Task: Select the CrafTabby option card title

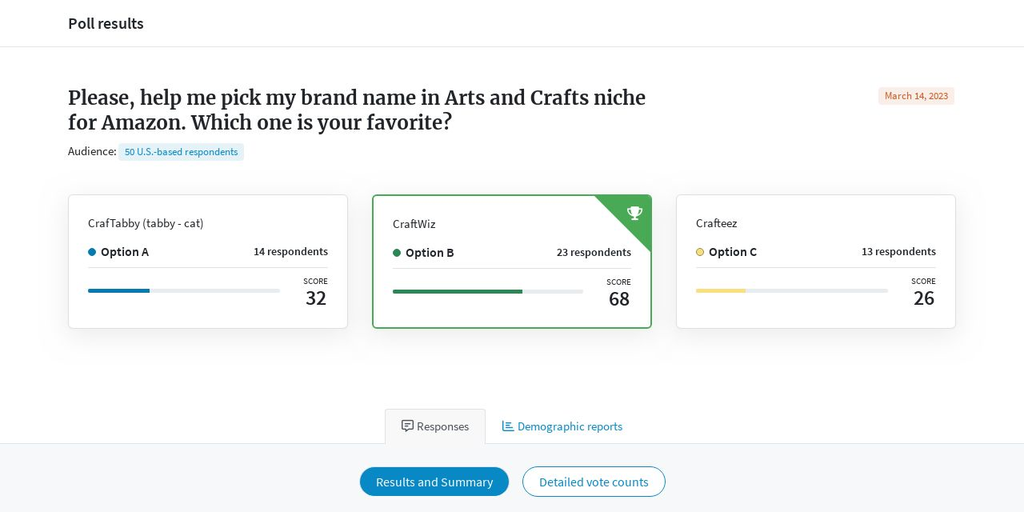Action: (x=146, y=223)
